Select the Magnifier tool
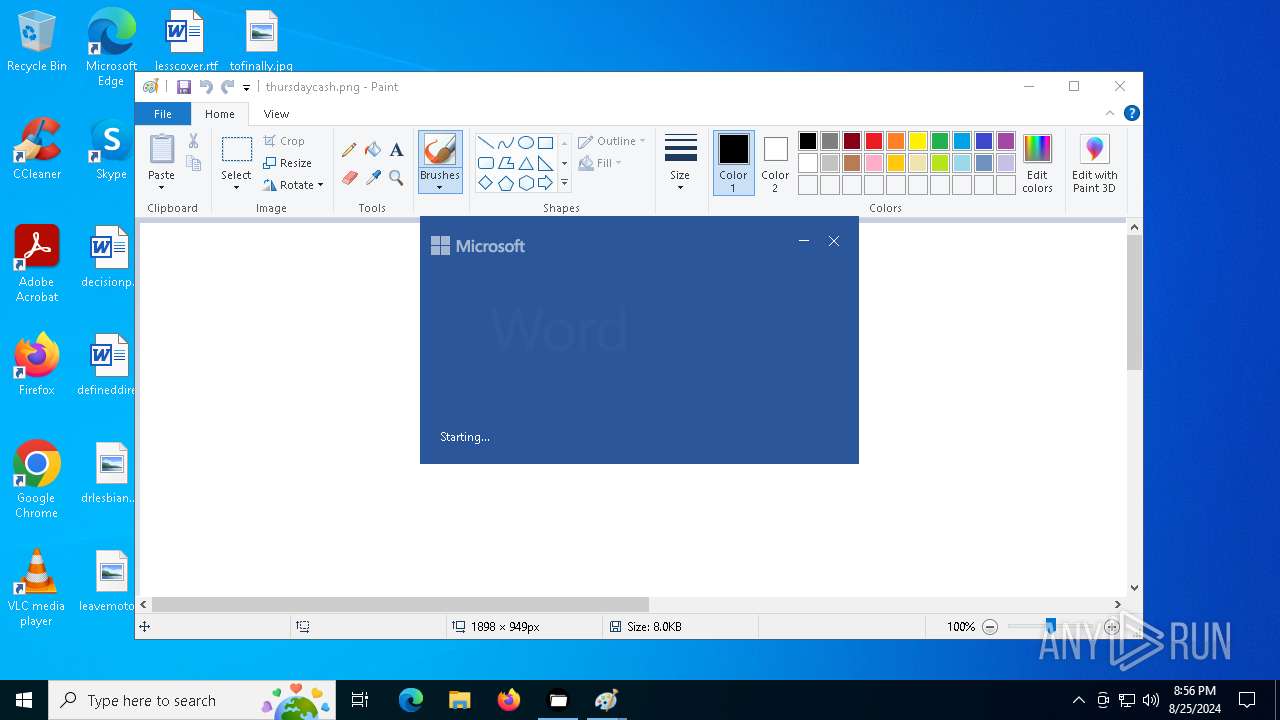The image size is (1280, 720). [x=396, y=178]
